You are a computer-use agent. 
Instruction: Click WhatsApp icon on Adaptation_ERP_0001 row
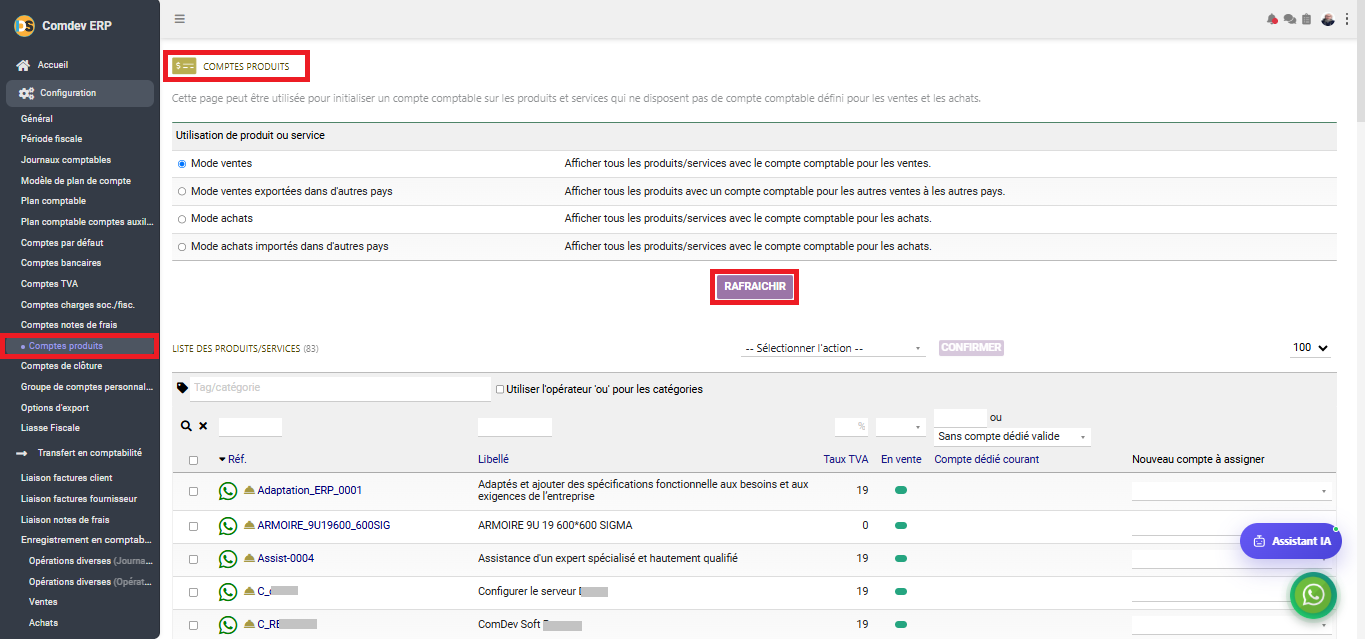pos(228,491)
